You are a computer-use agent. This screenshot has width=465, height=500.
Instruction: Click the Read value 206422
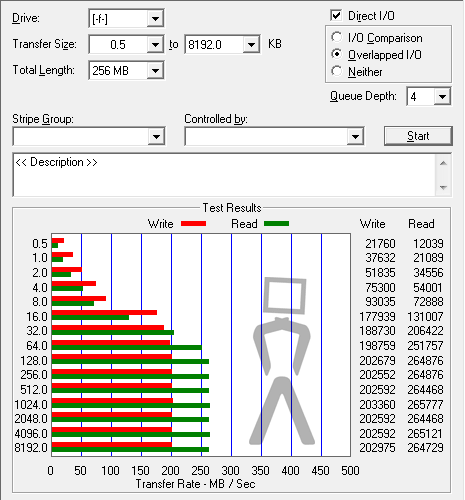tap(425, 331)
